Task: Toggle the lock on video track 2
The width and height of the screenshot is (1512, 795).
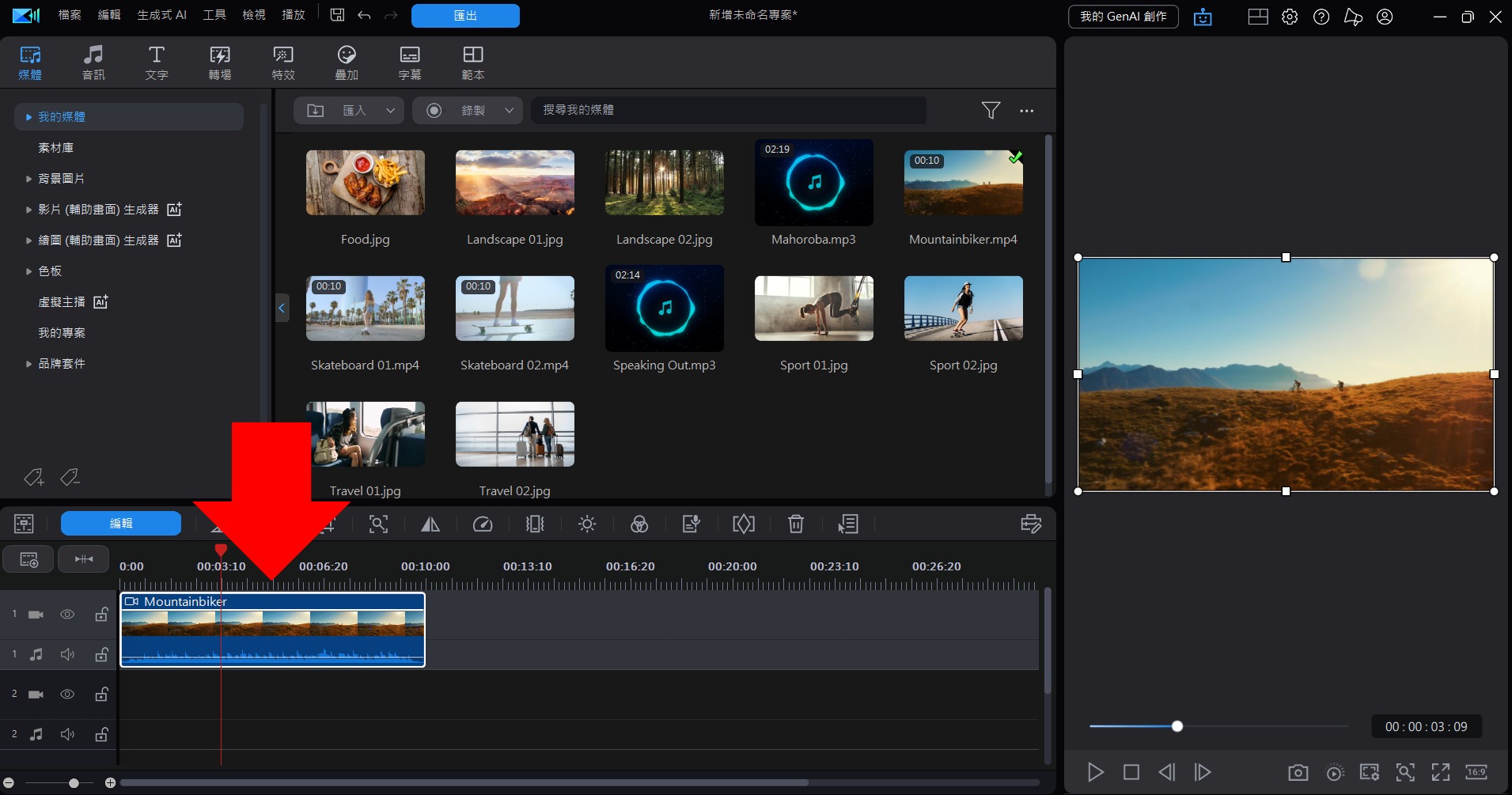Action: (102, 695)
